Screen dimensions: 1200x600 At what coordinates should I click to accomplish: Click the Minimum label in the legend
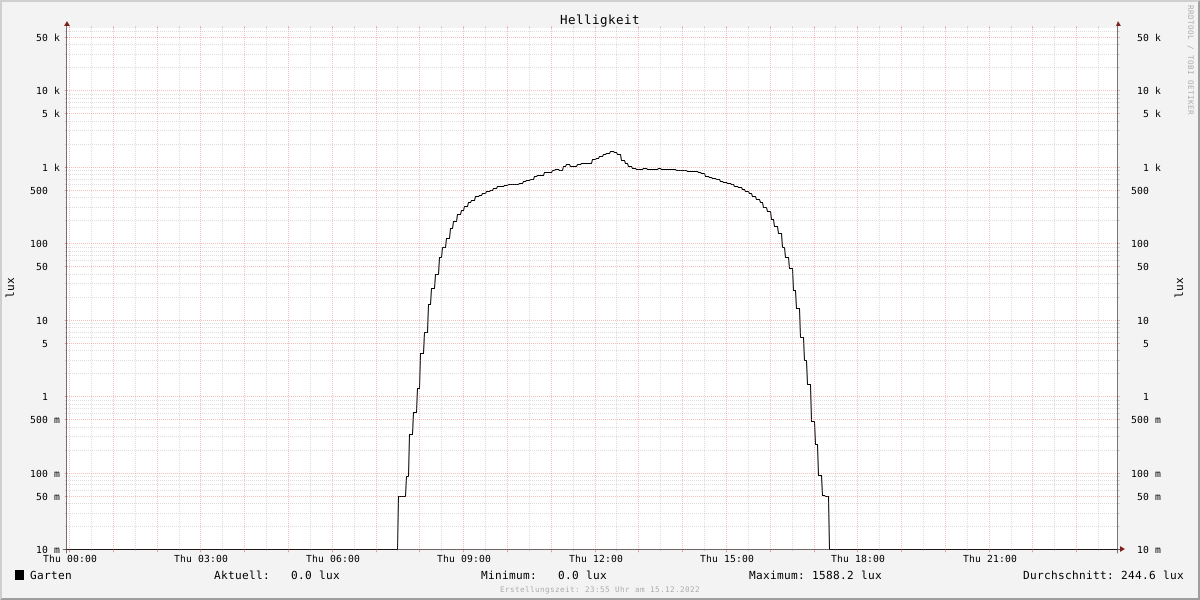508,575
